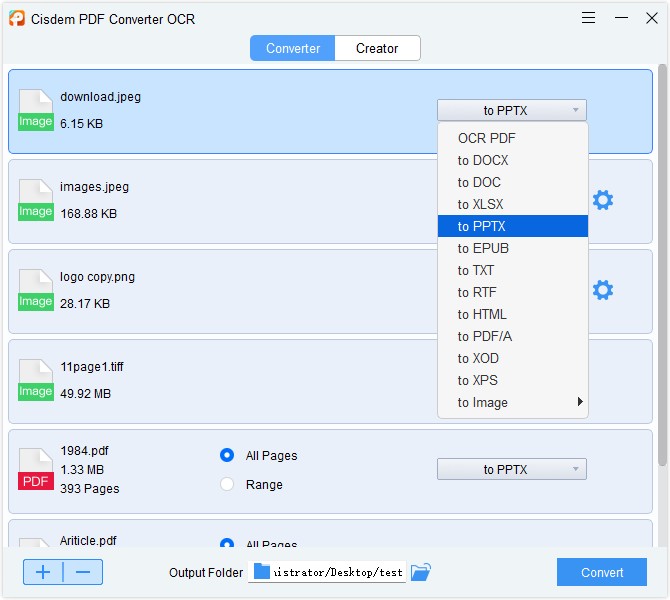Screen dimensions: 670x600
Task: Click the Output Folder label
Action: [206, 573]
